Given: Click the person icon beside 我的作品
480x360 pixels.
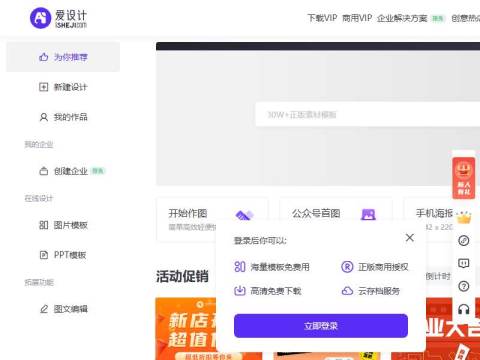Looking at the screenshot, I should (44, 117).
